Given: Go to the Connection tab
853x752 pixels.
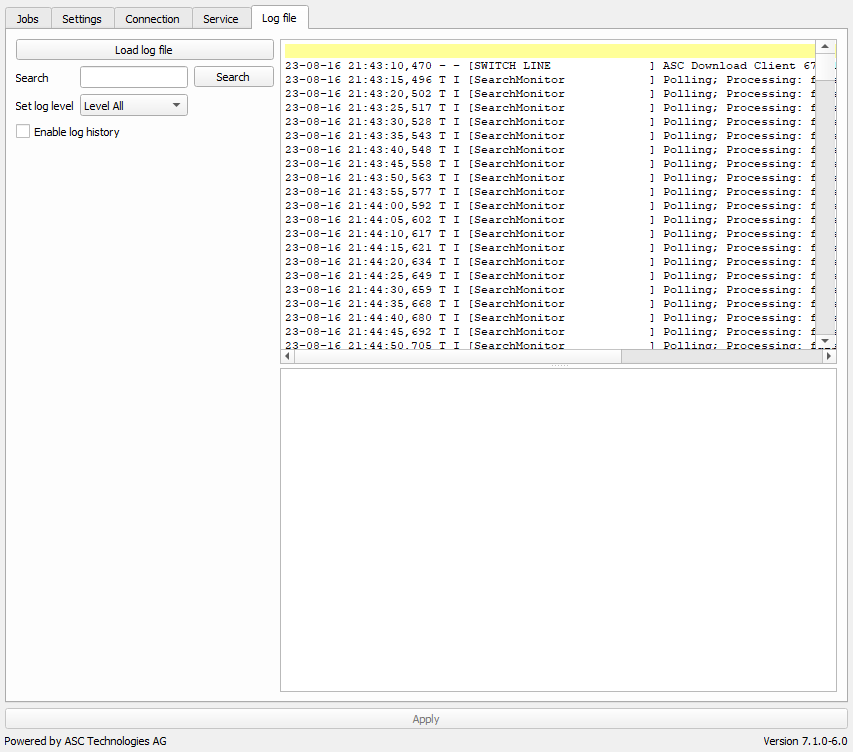Looking at the screenshot, I should coord(152,18).
